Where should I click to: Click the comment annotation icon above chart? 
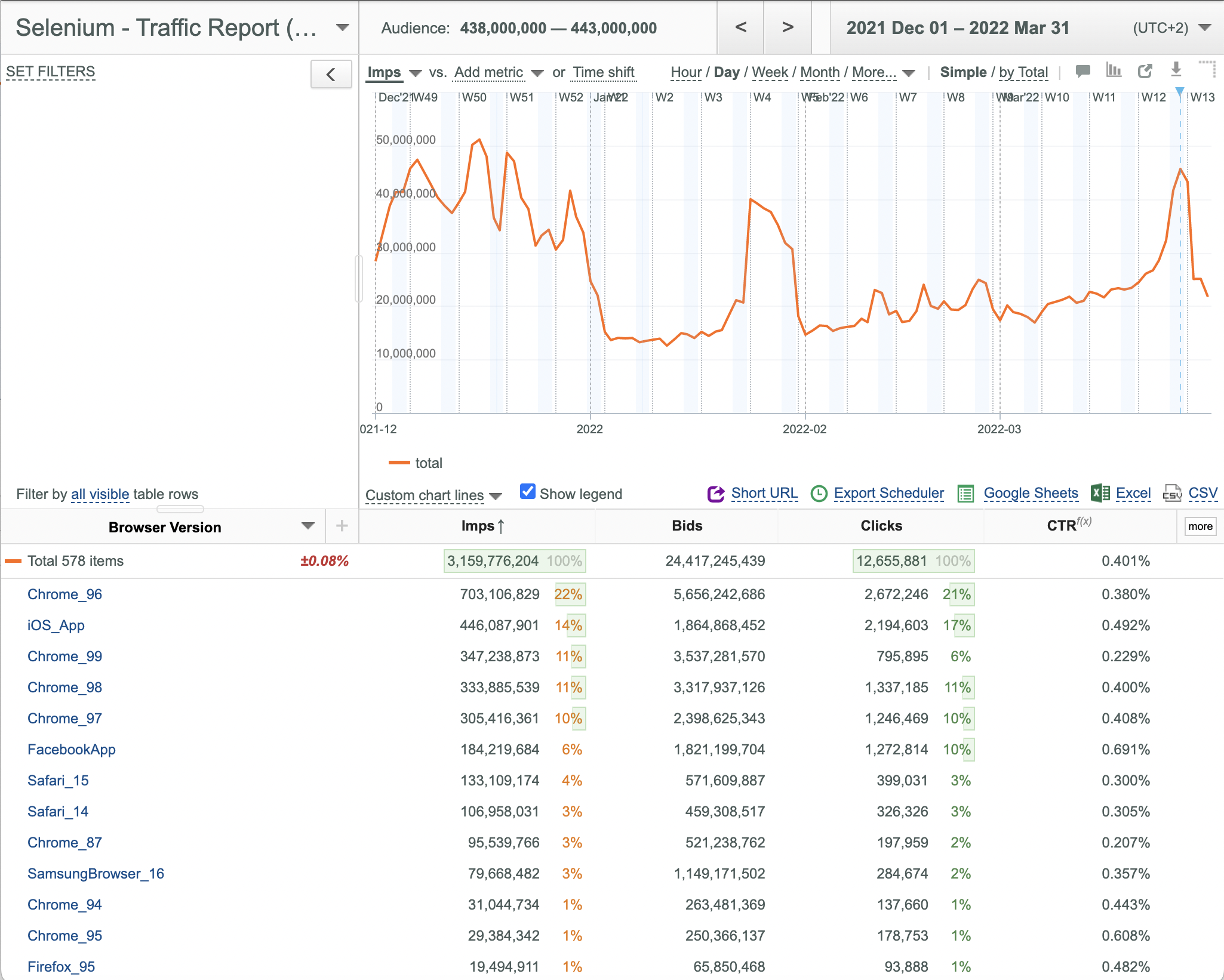(x=1082, y=71)
